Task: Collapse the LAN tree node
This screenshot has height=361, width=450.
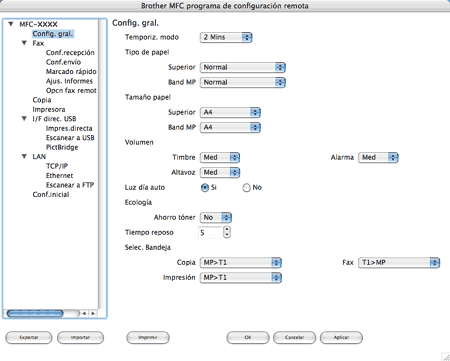Action: pyautogui.click(x=24, y=156)
